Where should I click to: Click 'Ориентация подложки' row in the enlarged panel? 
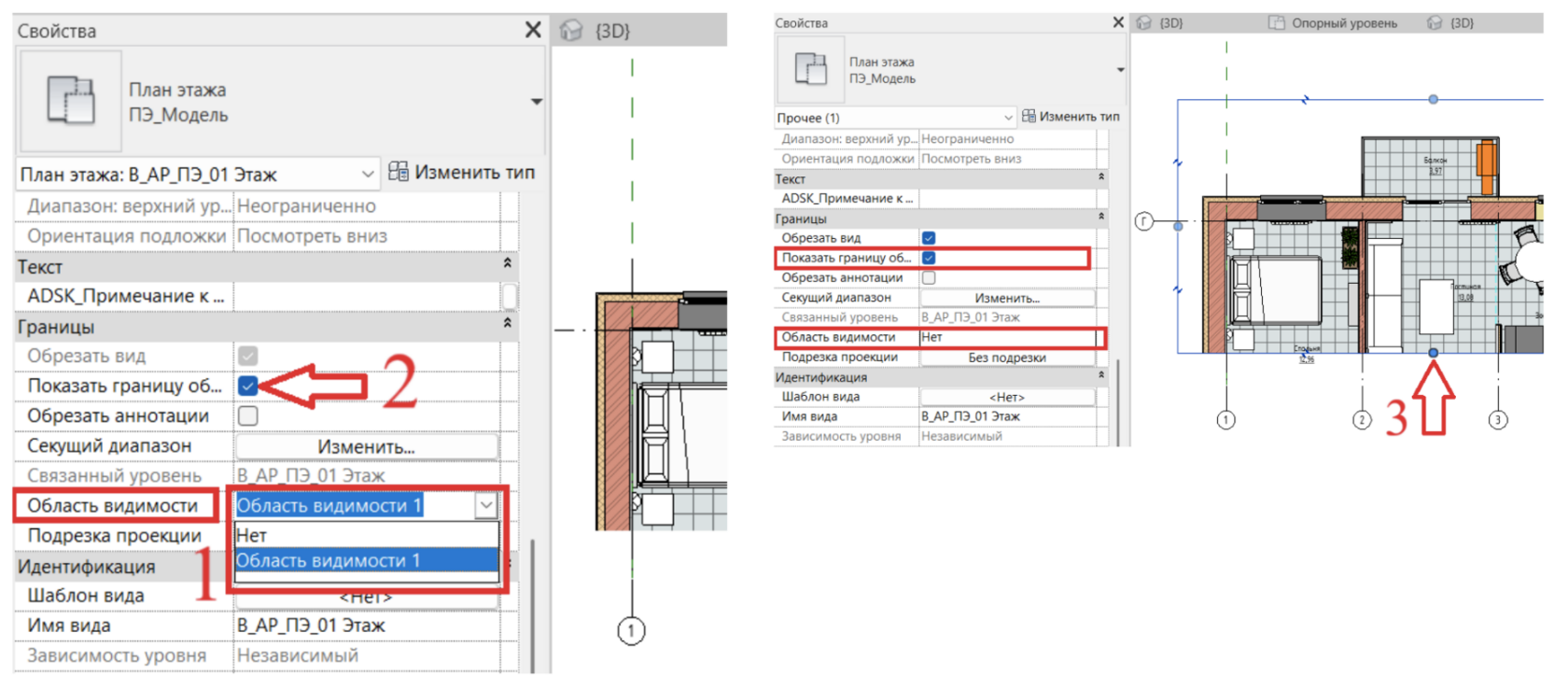(x=267, y=236)
